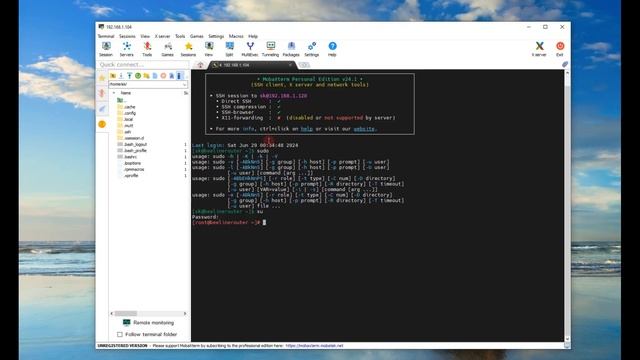Select the .ssh folder
The height and width of the screenshot is (360, 640).
(124, 132)
